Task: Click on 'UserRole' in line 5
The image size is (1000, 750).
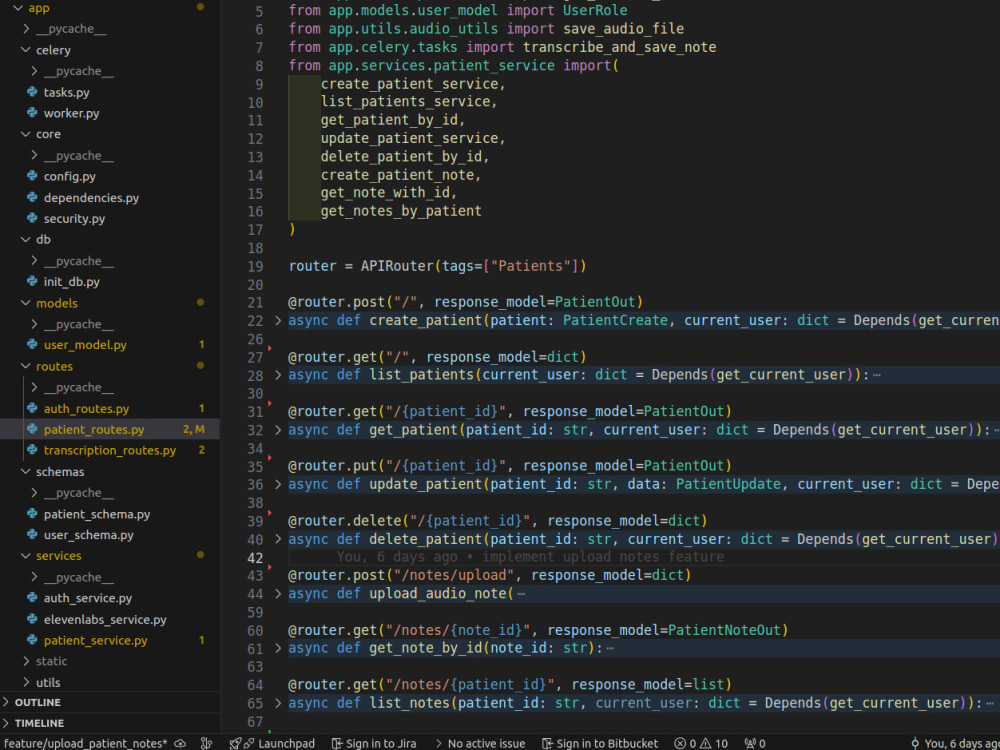Action: pos(595,11)
